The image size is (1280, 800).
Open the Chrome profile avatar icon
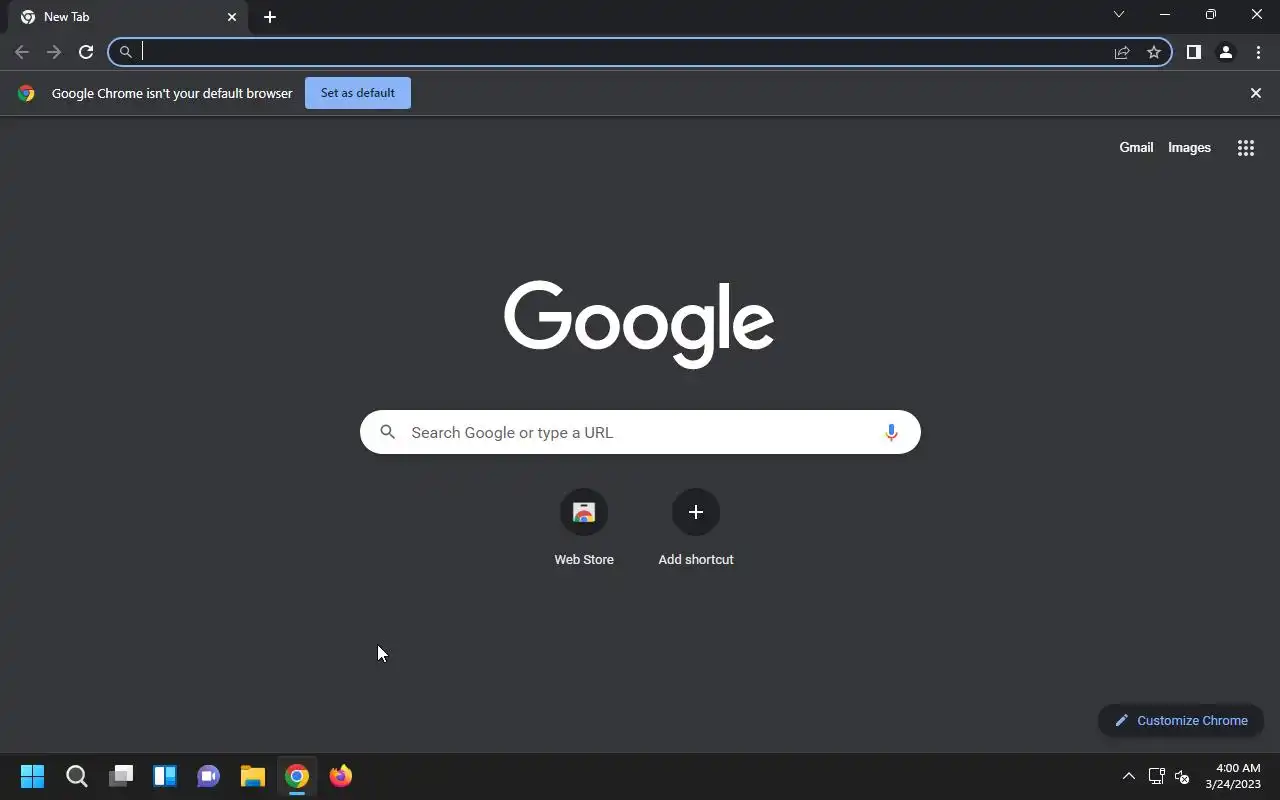(1225, 52)
